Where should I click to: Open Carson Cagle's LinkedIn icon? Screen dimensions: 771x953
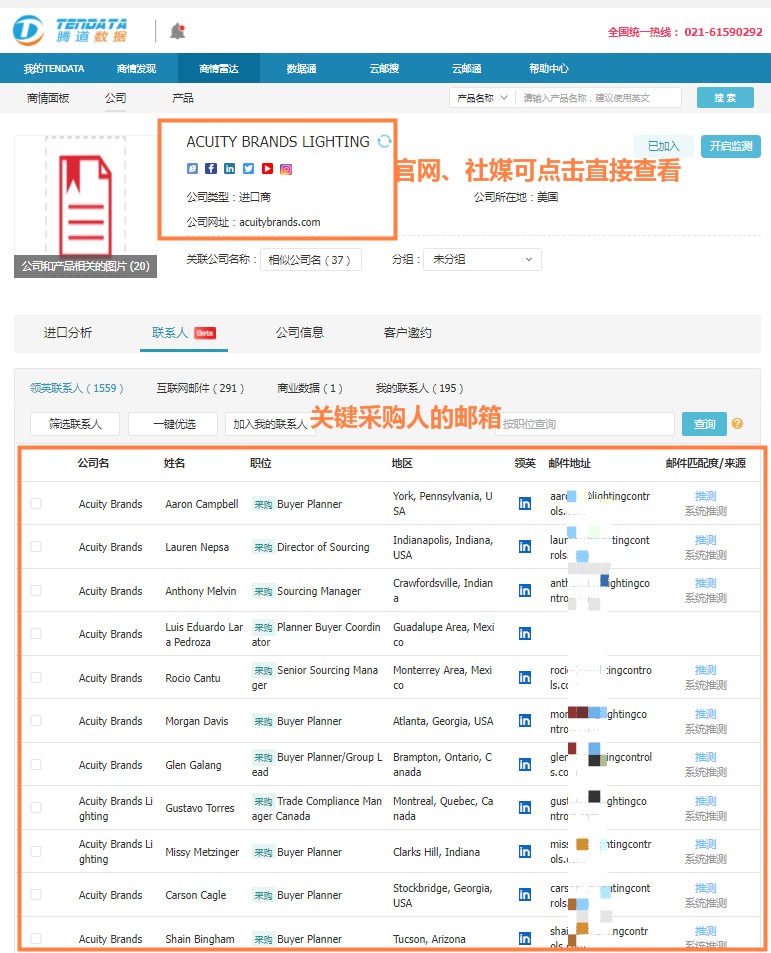pyautogui.click(x=525, y=895)
